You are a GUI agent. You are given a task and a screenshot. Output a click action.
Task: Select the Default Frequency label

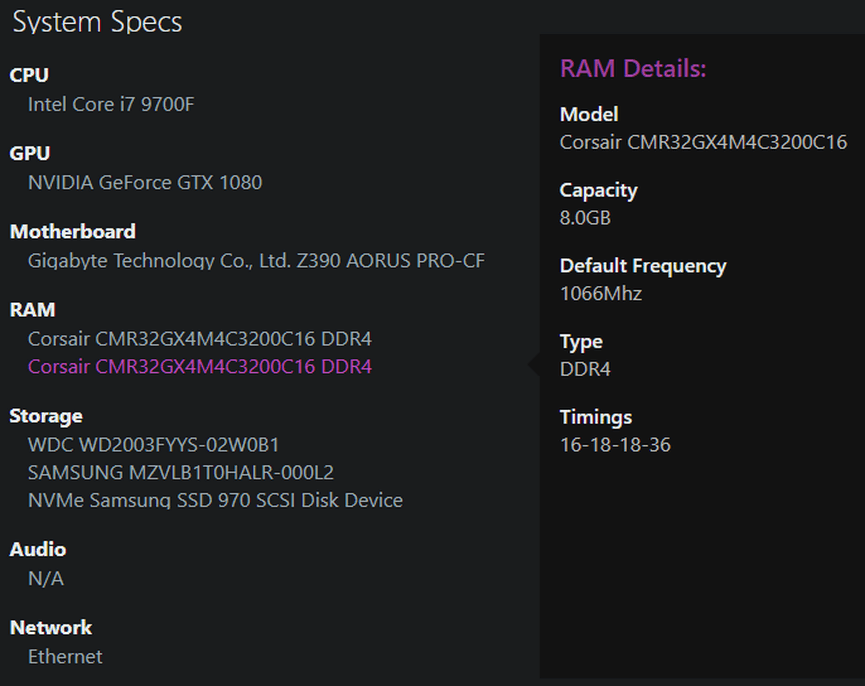(643, 266)
